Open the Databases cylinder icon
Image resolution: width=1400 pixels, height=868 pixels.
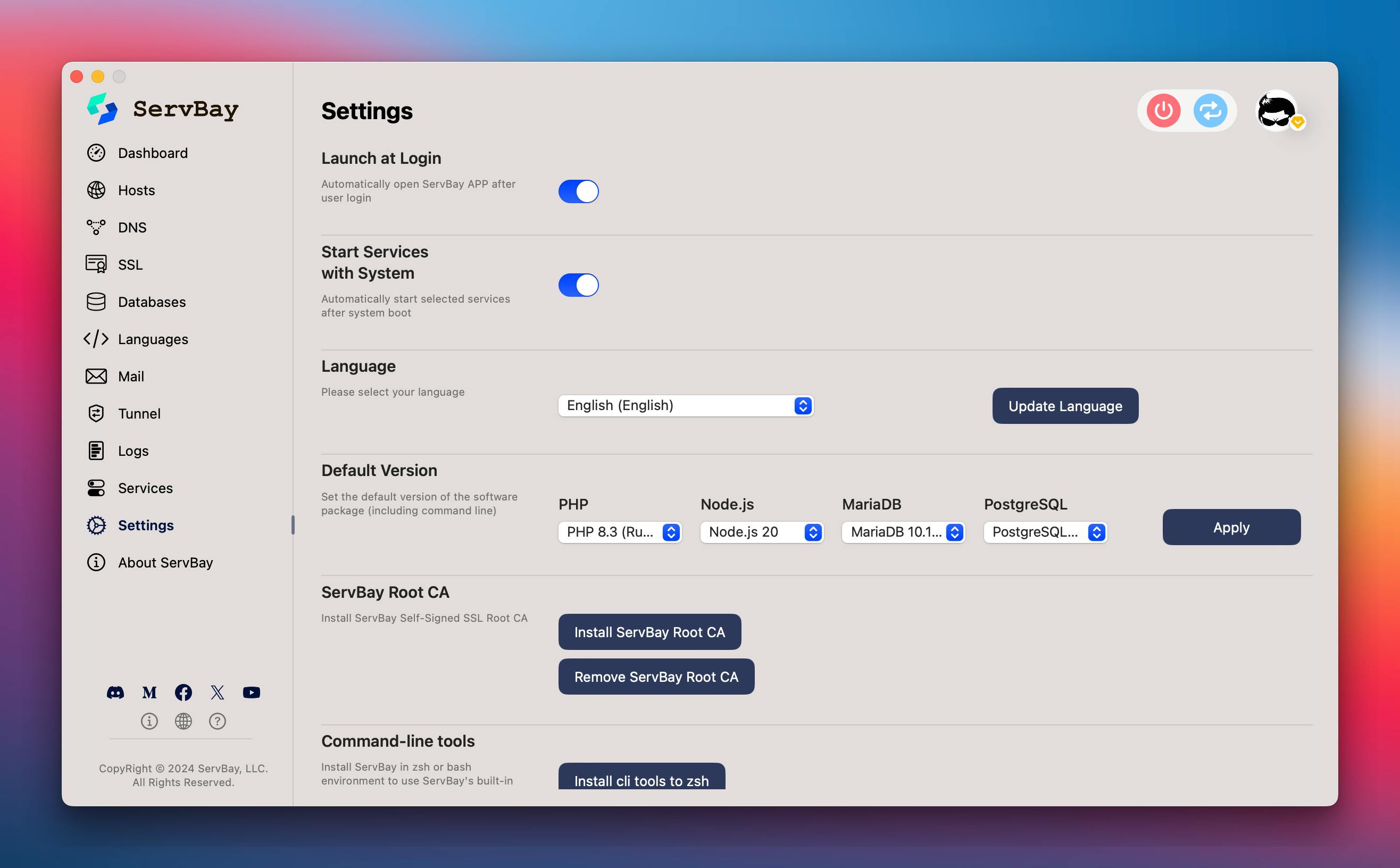[x=96, y=302]
